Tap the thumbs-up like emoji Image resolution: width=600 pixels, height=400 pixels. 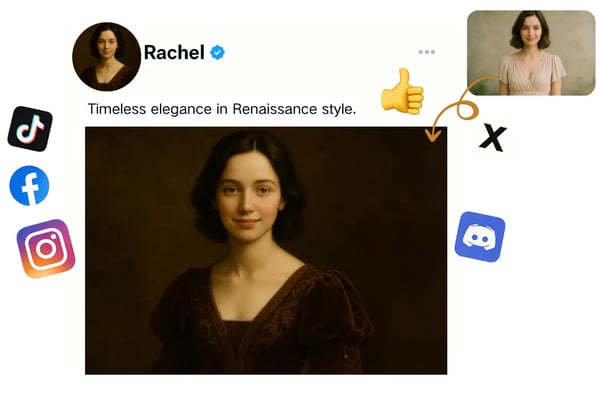(403, 91)
